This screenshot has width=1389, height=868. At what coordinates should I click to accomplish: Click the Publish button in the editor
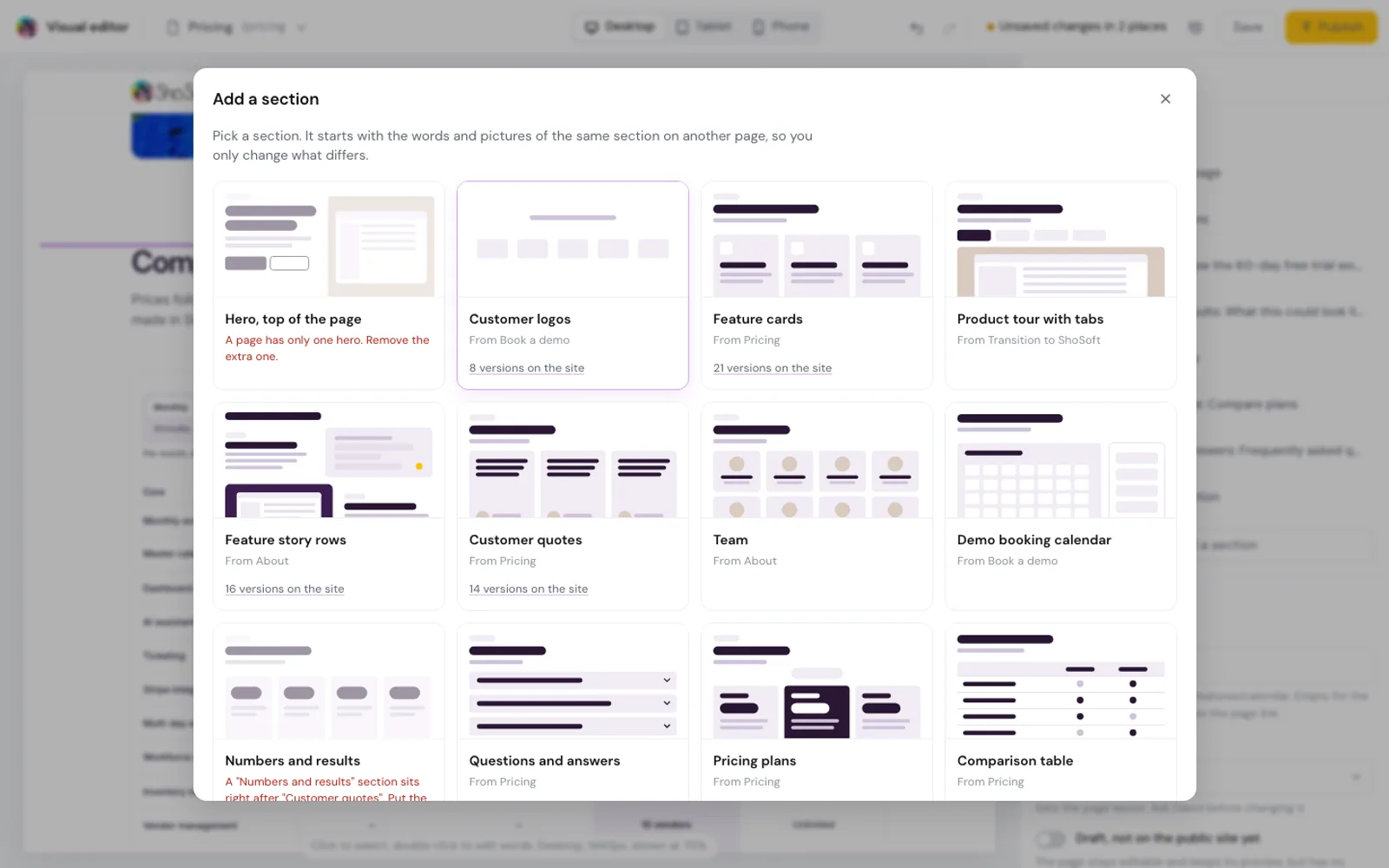tap(1331, 27)
